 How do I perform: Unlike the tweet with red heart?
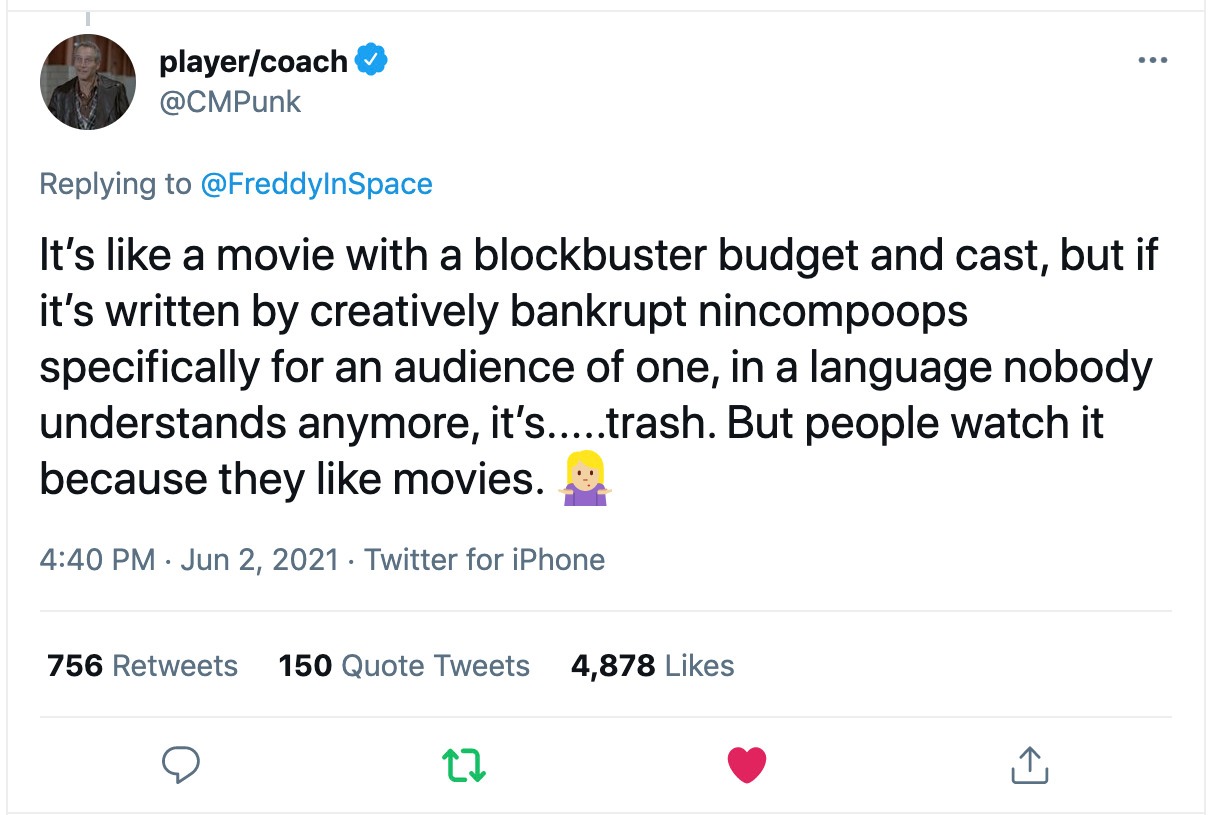(746, 766)
